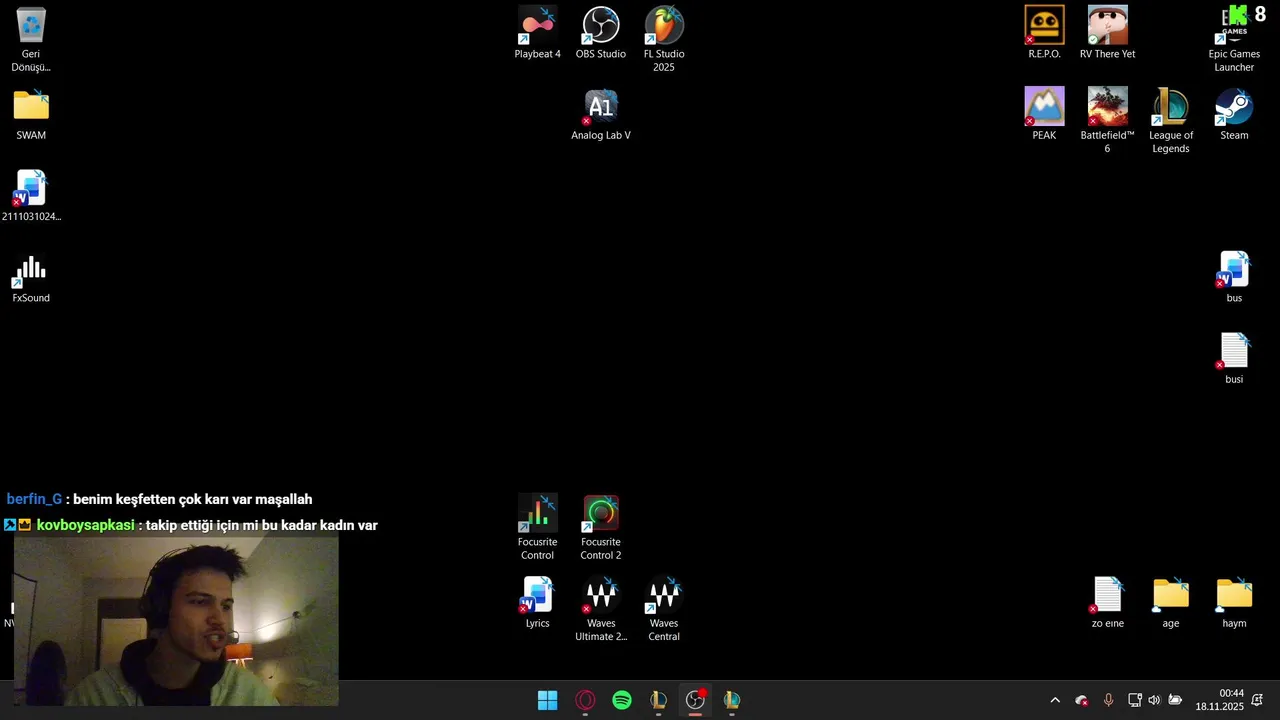The width and height of the screenshot is (1280, 720).
Task: Switch to OBS recording in taskbar
Action: click(695, 700)
